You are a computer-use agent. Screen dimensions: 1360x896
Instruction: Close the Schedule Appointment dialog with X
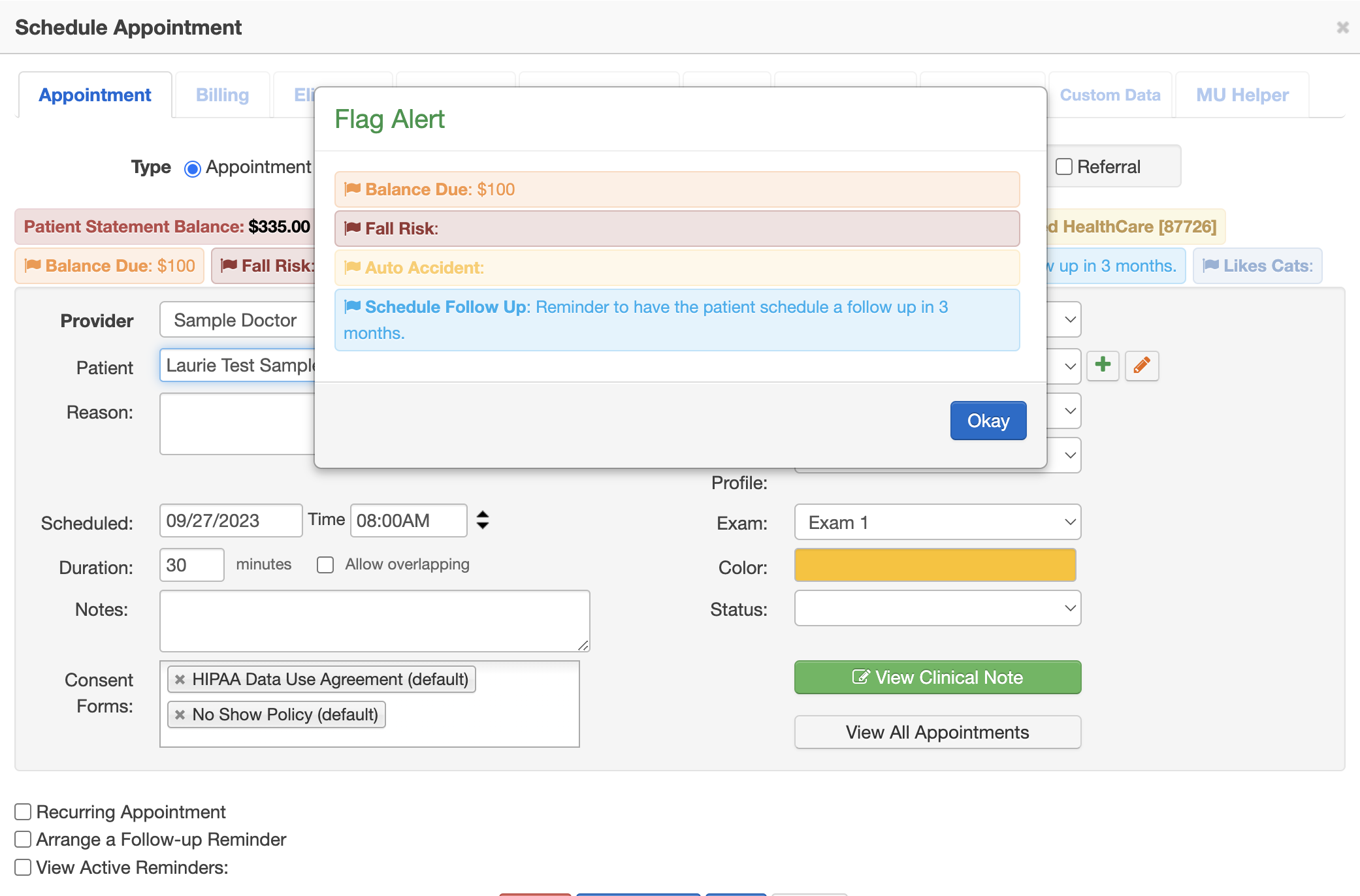tap(1342, 27)
